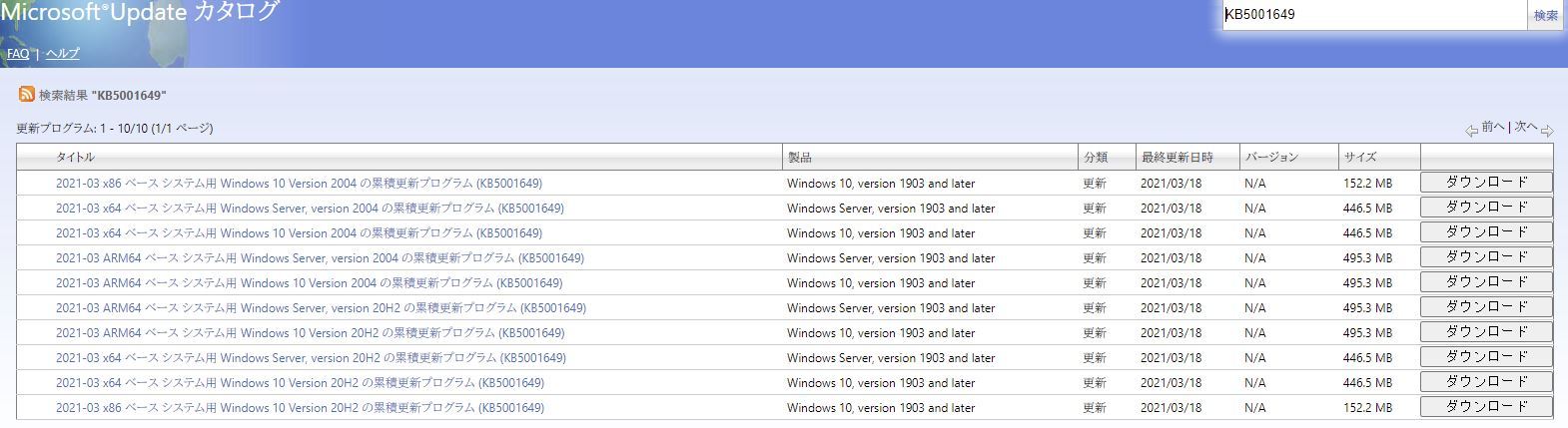Click the RSS feed icon beside the search results heading
The image size is (1568, 428).
click(26, 94)
